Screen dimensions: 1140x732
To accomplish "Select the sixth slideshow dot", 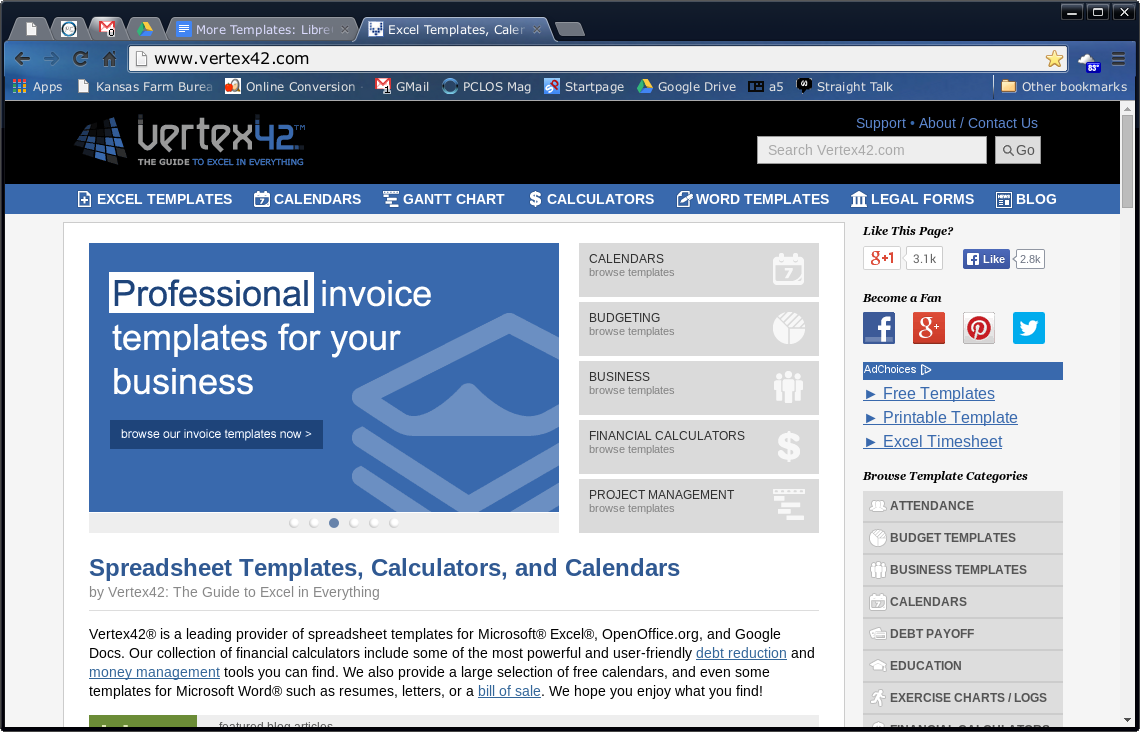I will click(x=394, y=523).
